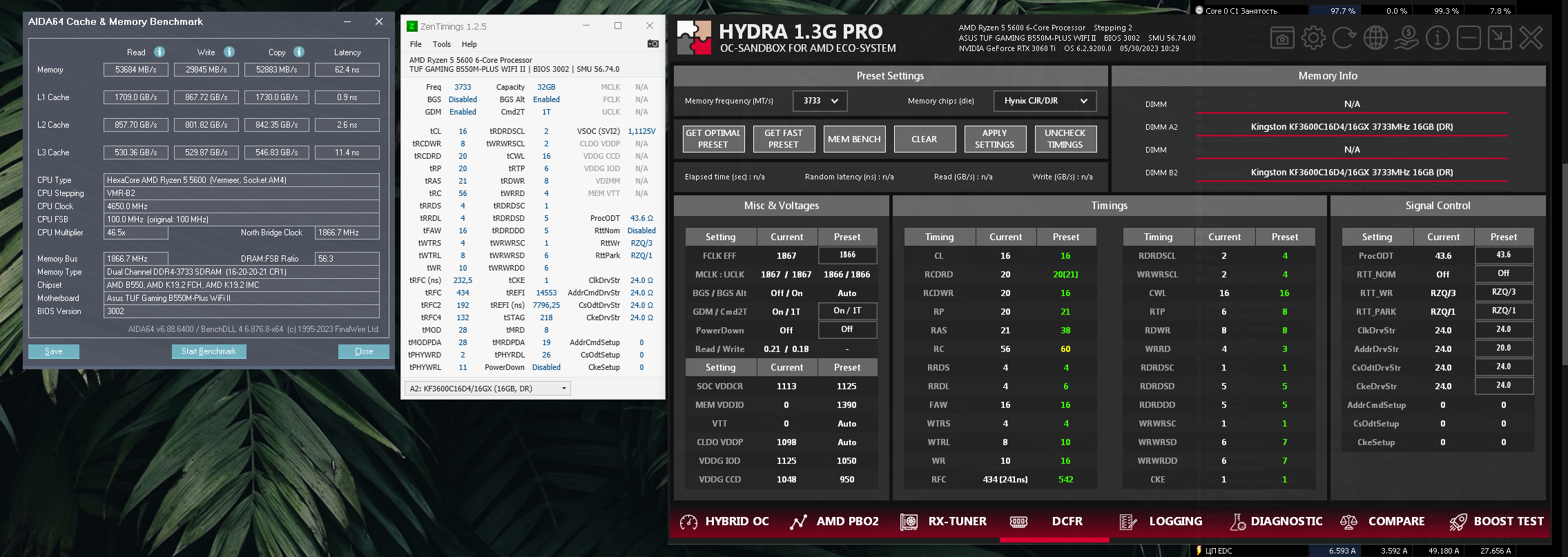Toggle the RCDWR preset value 16

(1065, 293)
